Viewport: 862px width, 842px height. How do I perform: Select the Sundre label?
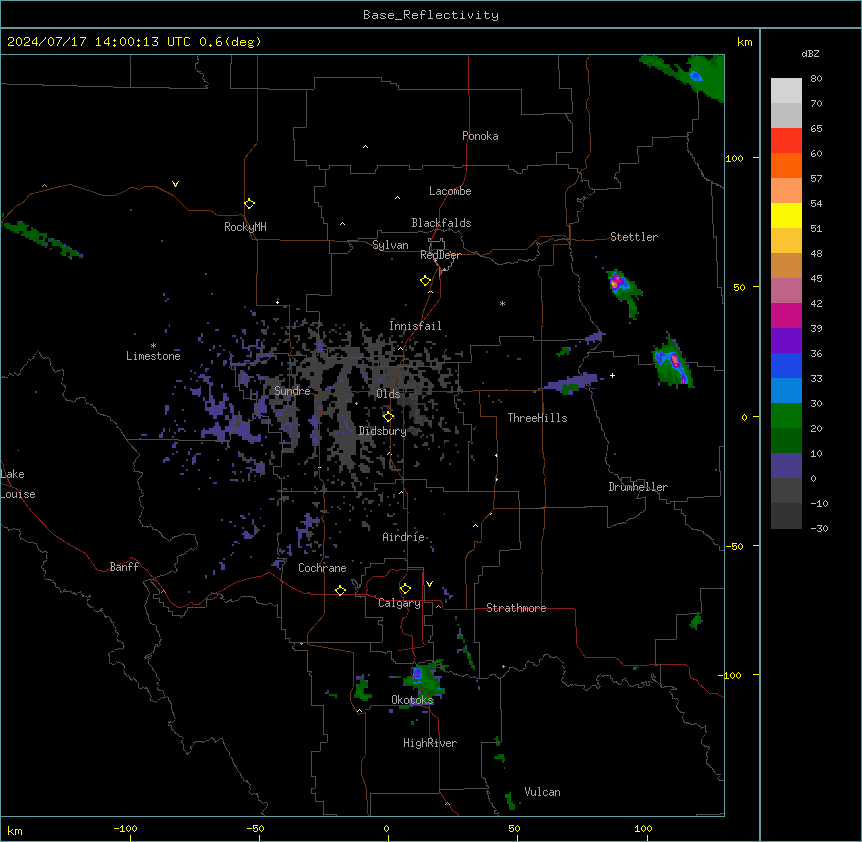292,391
